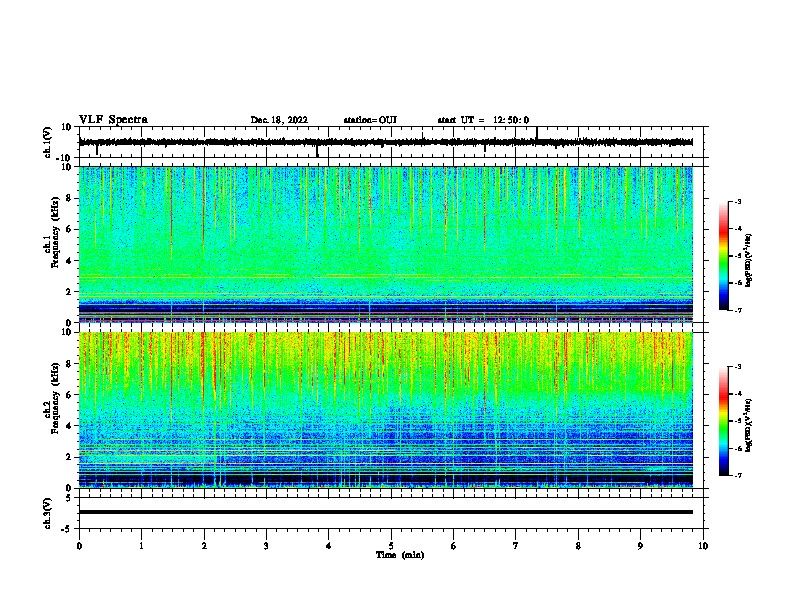Screen dimensions: 792x612
Task: Click the "8" kHz tick on ch.1 frequency axis
Action: point(69,198)
